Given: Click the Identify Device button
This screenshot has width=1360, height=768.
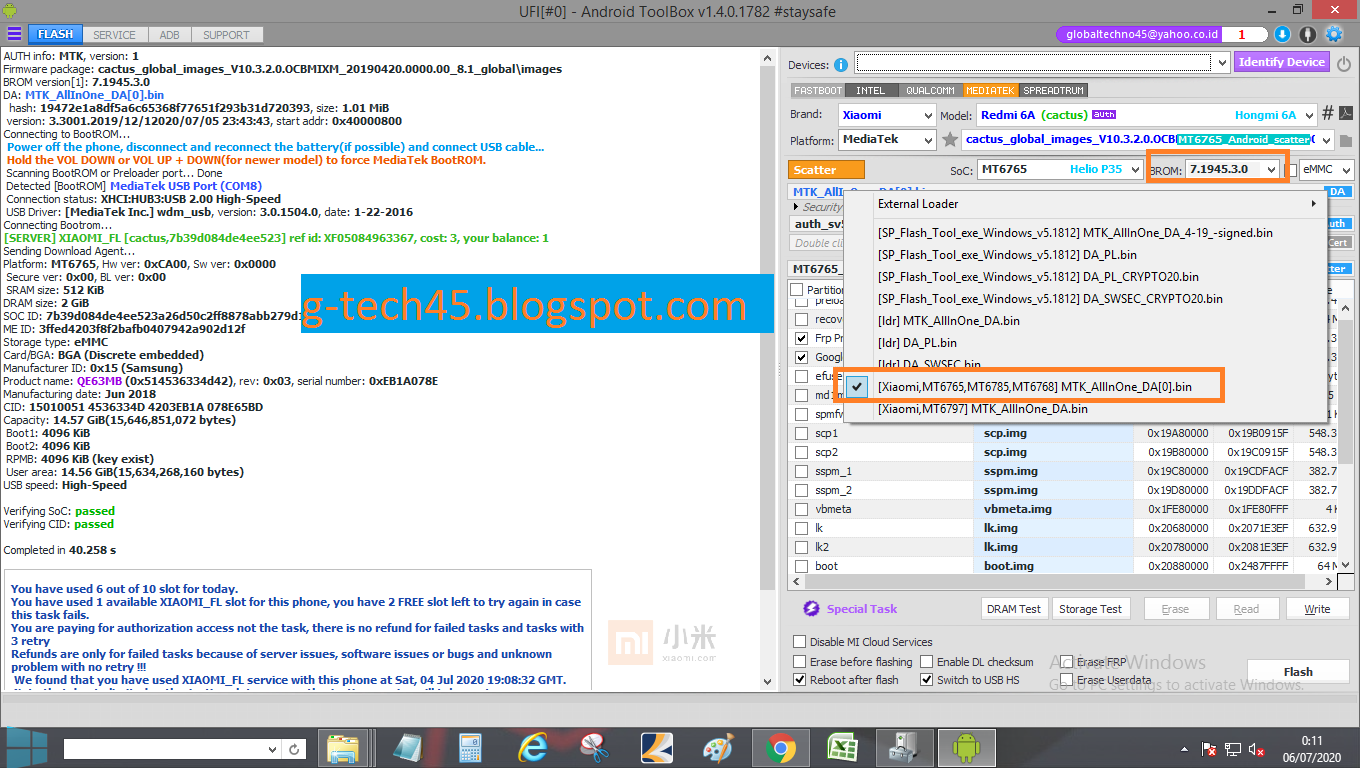Looking at the screenshot, I should (1282, 62).
